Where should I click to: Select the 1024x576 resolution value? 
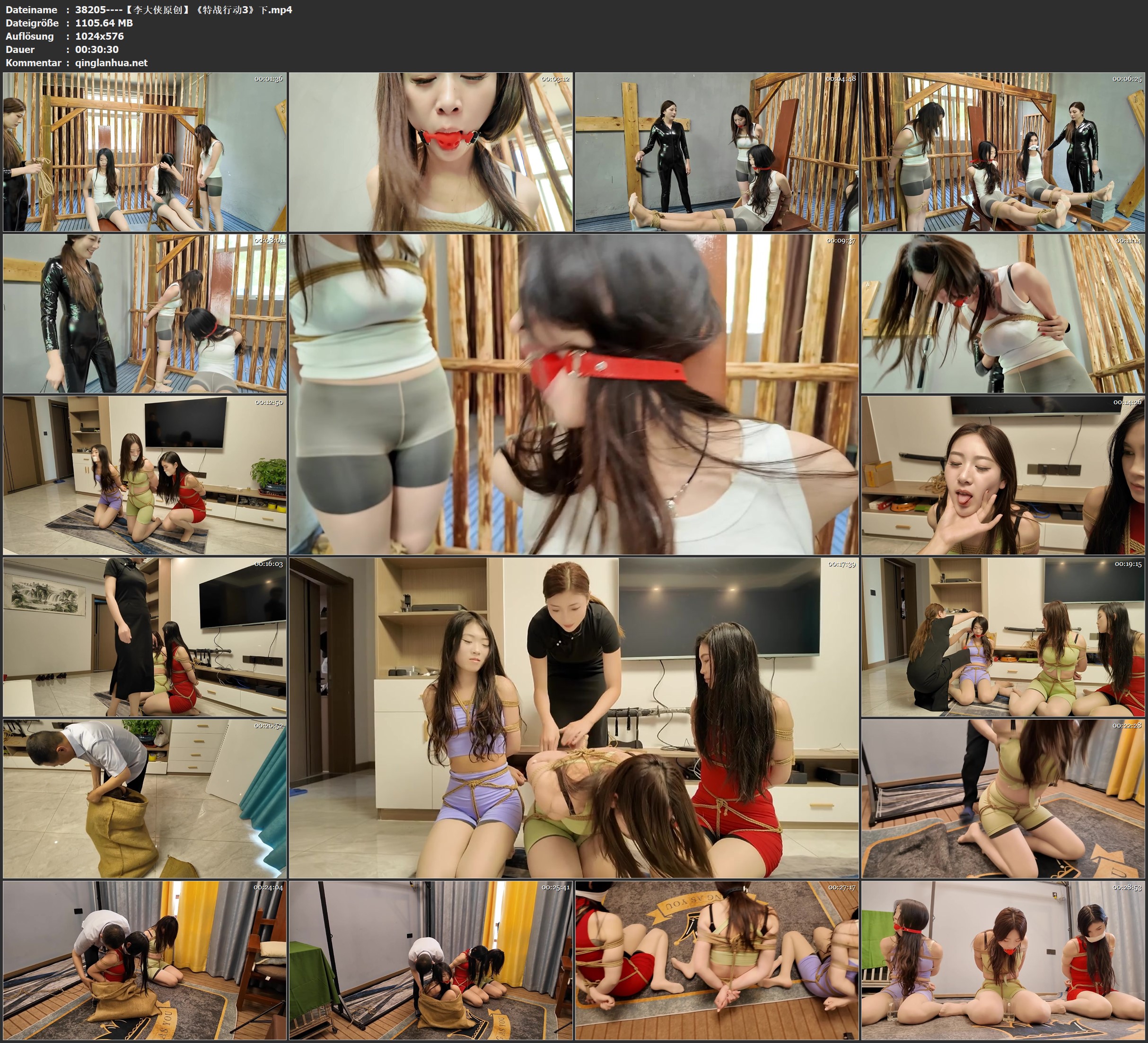pyautogui.click(x=99, y=36)
